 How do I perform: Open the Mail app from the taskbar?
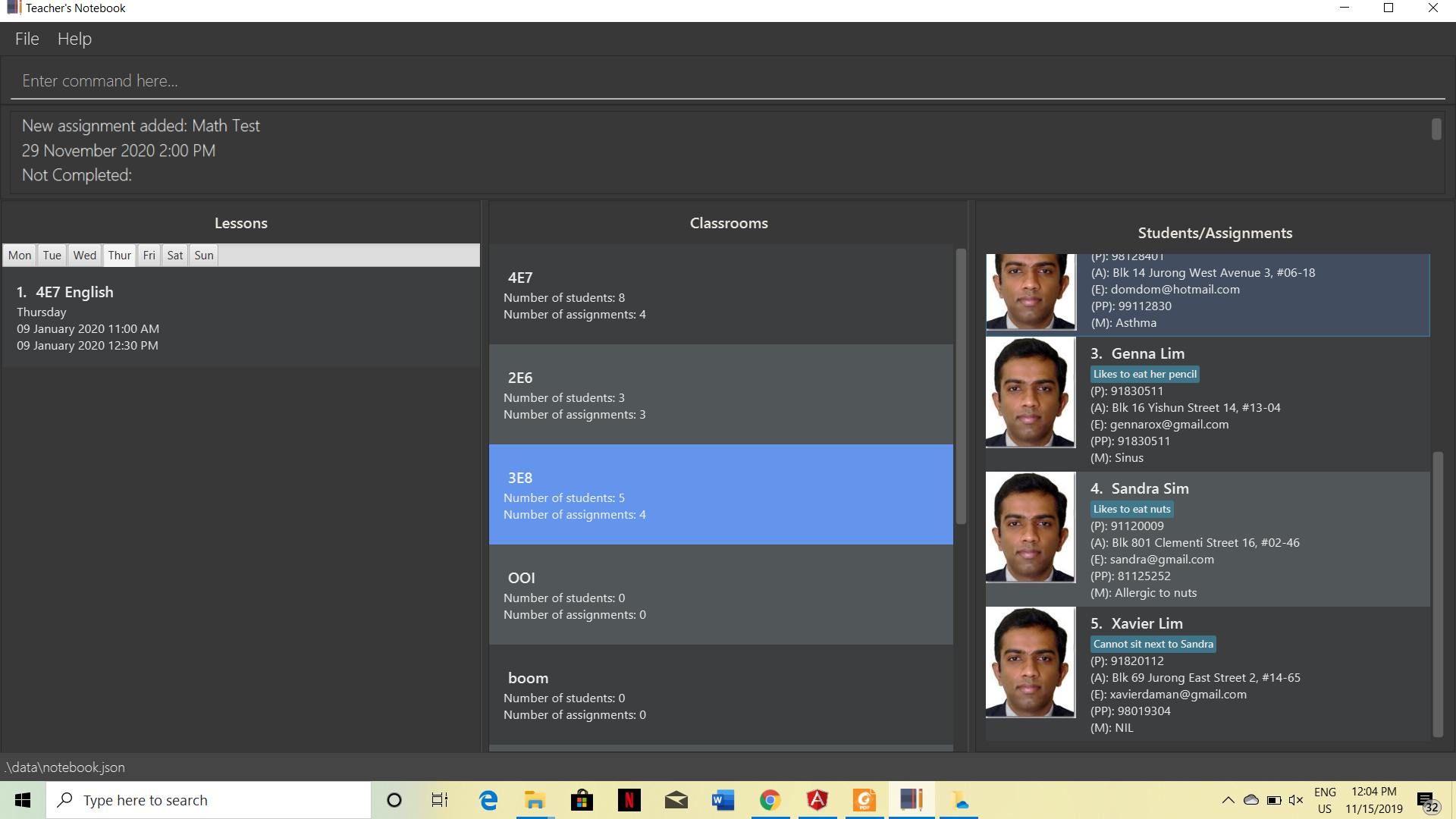pyautogui.click(x=676, y=800)
